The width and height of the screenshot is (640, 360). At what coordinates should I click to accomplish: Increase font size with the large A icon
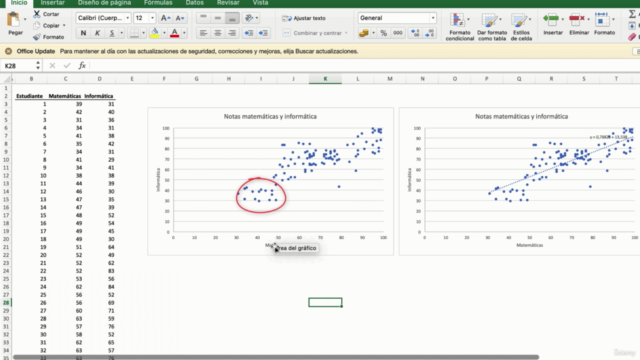coord(165,18)
